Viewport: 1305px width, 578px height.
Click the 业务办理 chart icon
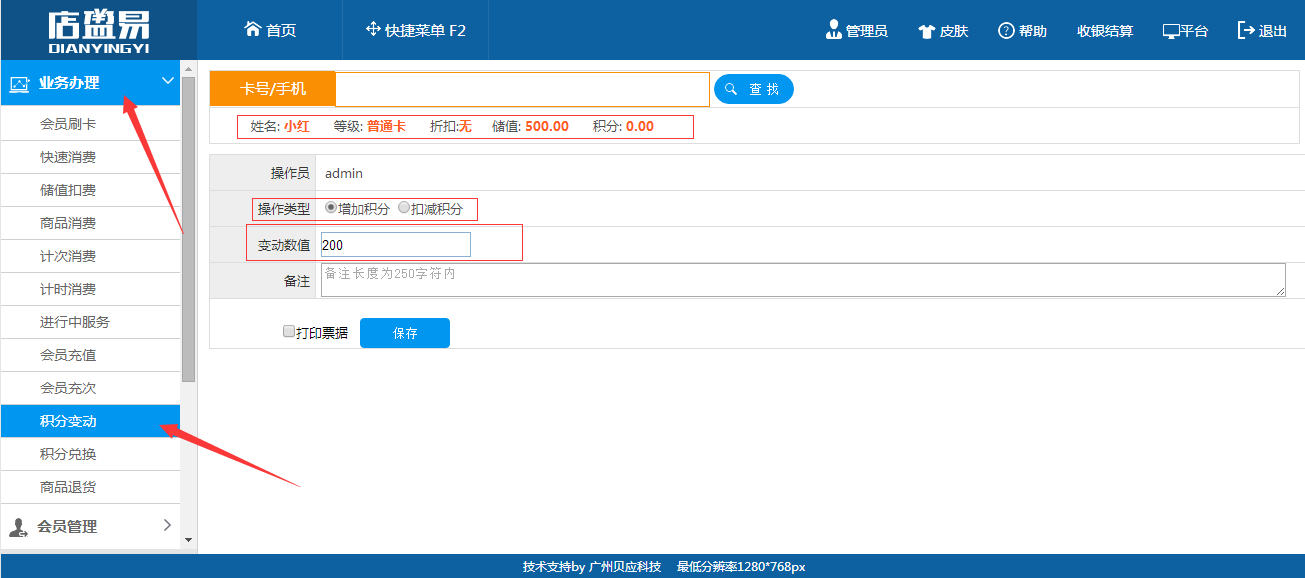[19, 84]
